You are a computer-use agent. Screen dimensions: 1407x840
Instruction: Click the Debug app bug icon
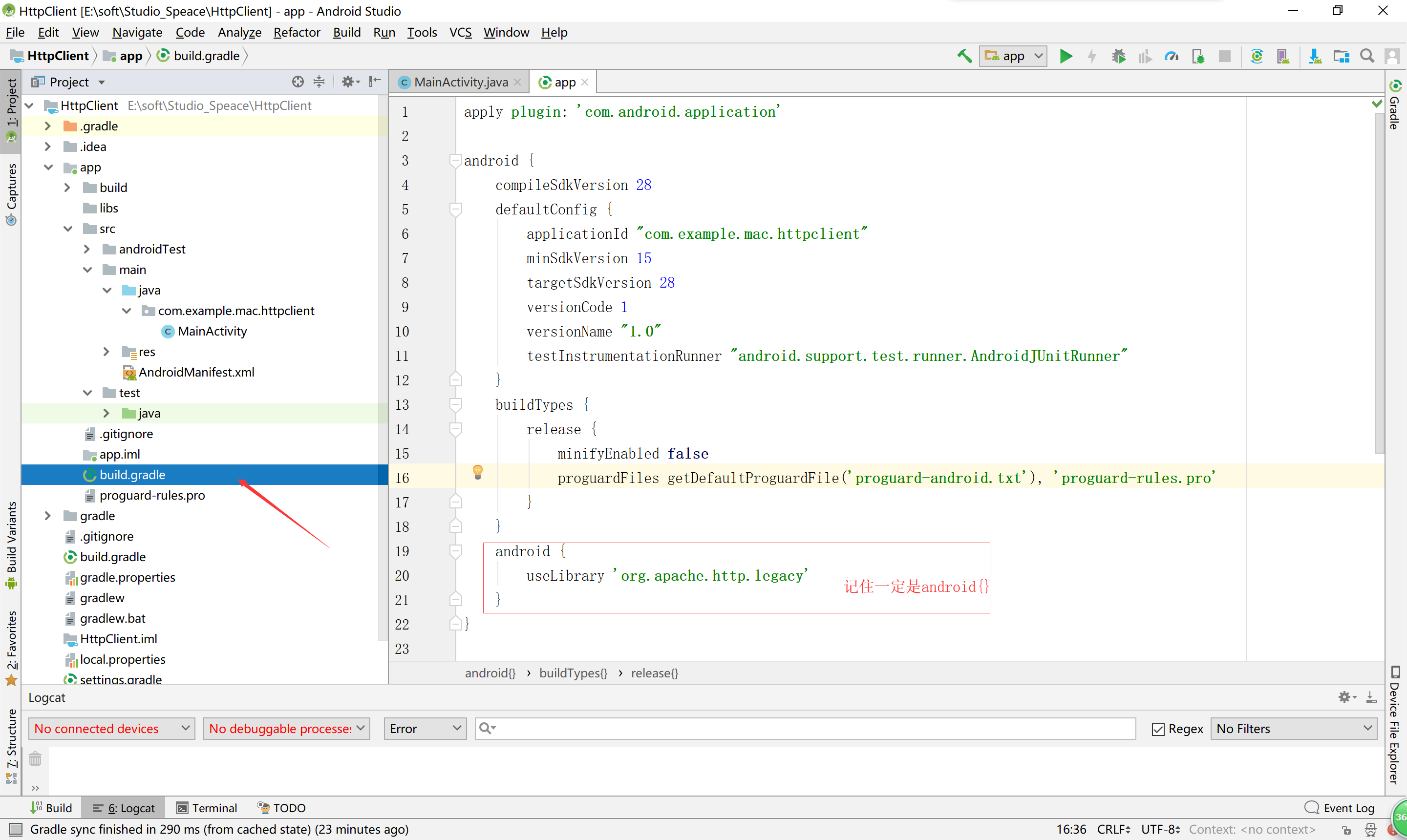[1118, 56]
